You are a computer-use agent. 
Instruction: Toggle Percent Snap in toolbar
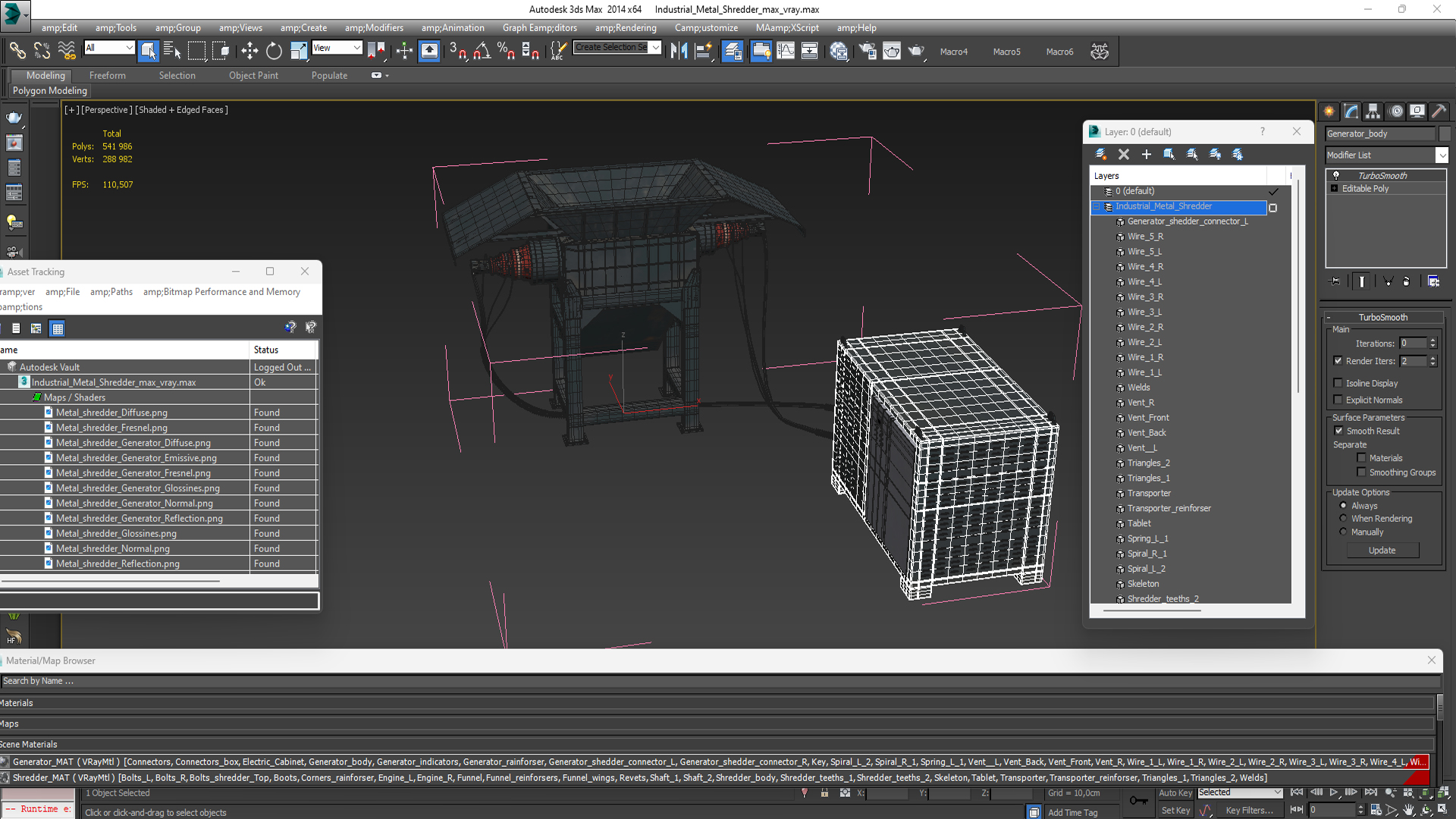tap(506, 51)
